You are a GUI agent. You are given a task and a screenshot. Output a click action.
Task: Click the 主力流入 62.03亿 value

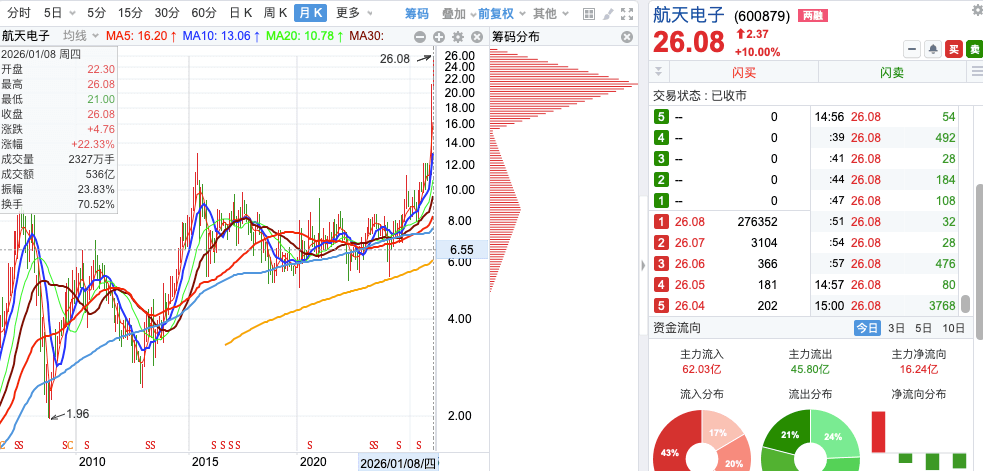click(x=702, y=369)
